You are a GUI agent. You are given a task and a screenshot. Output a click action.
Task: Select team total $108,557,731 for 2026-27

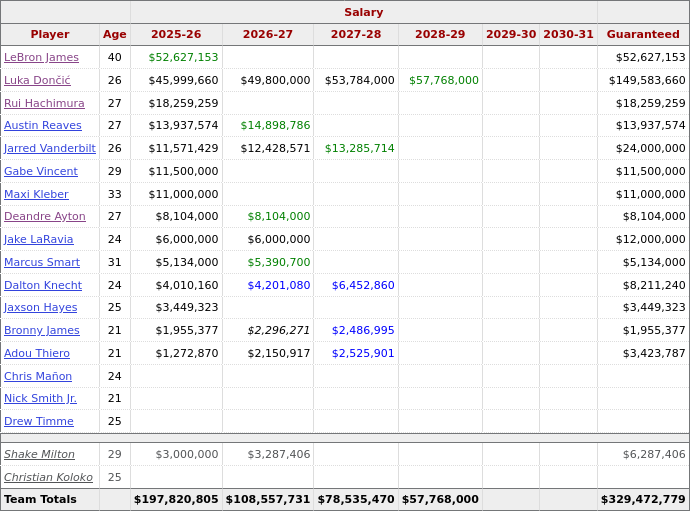pos(268,500)
